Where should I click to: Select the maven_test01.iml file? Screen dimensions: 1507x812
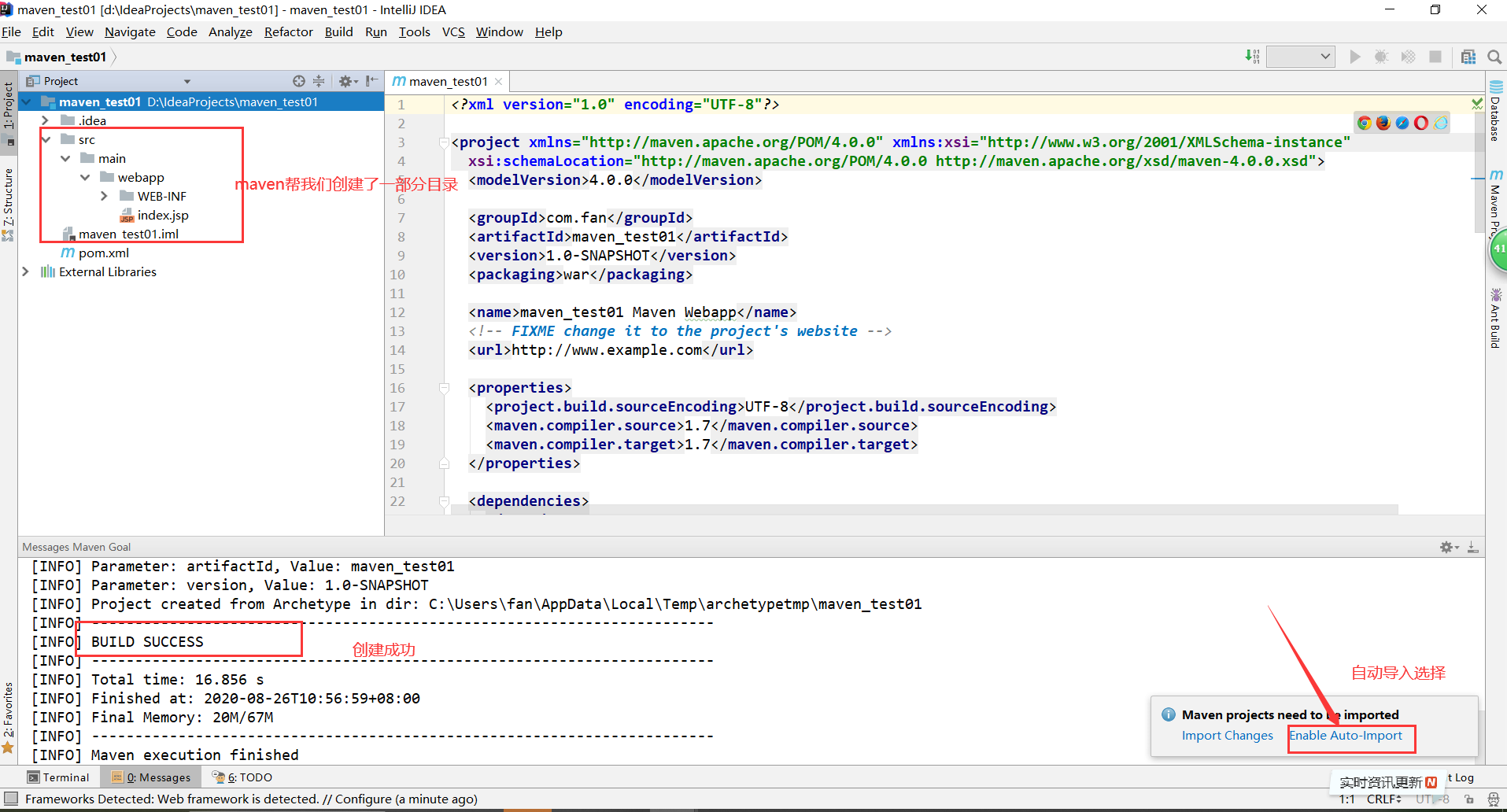121,234
